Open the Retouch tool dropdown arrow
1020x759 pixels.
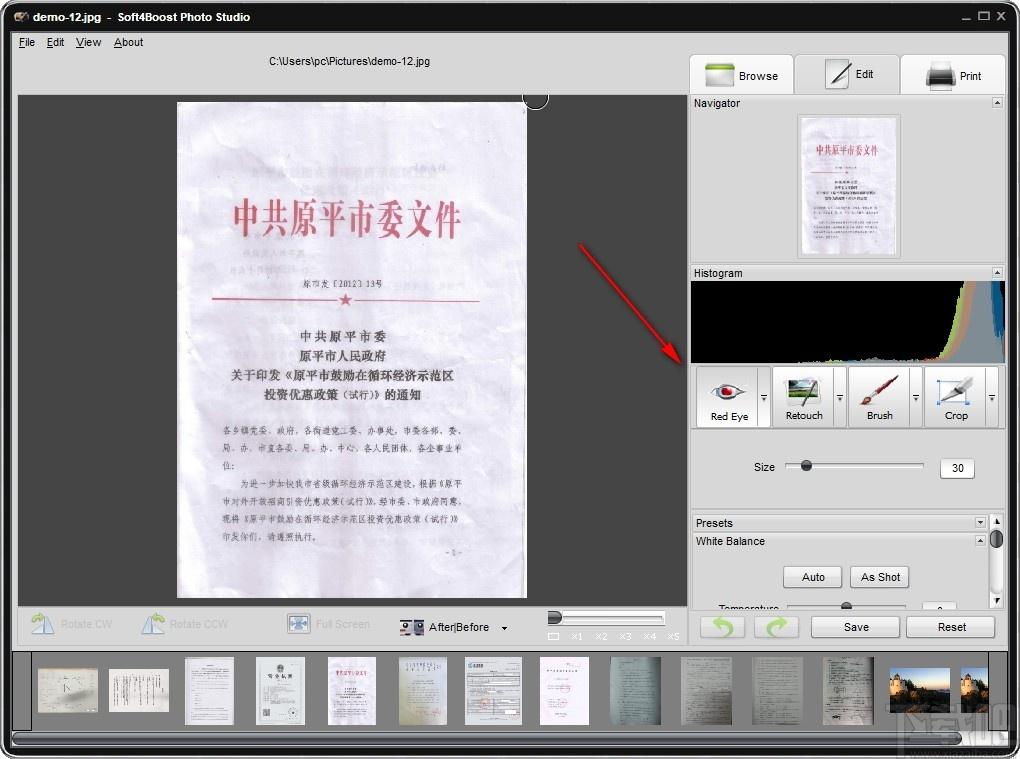click(840, 397)
